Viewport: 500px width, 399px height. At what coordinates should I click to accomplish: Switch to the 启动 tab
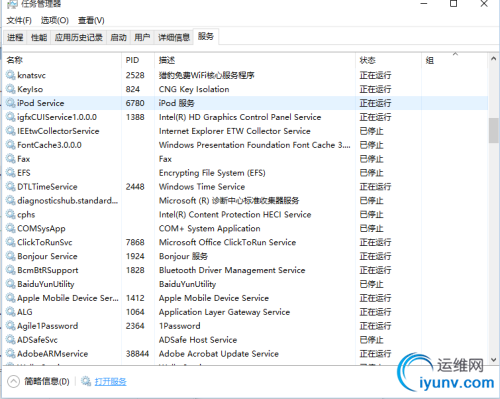(x=118, y=37)
